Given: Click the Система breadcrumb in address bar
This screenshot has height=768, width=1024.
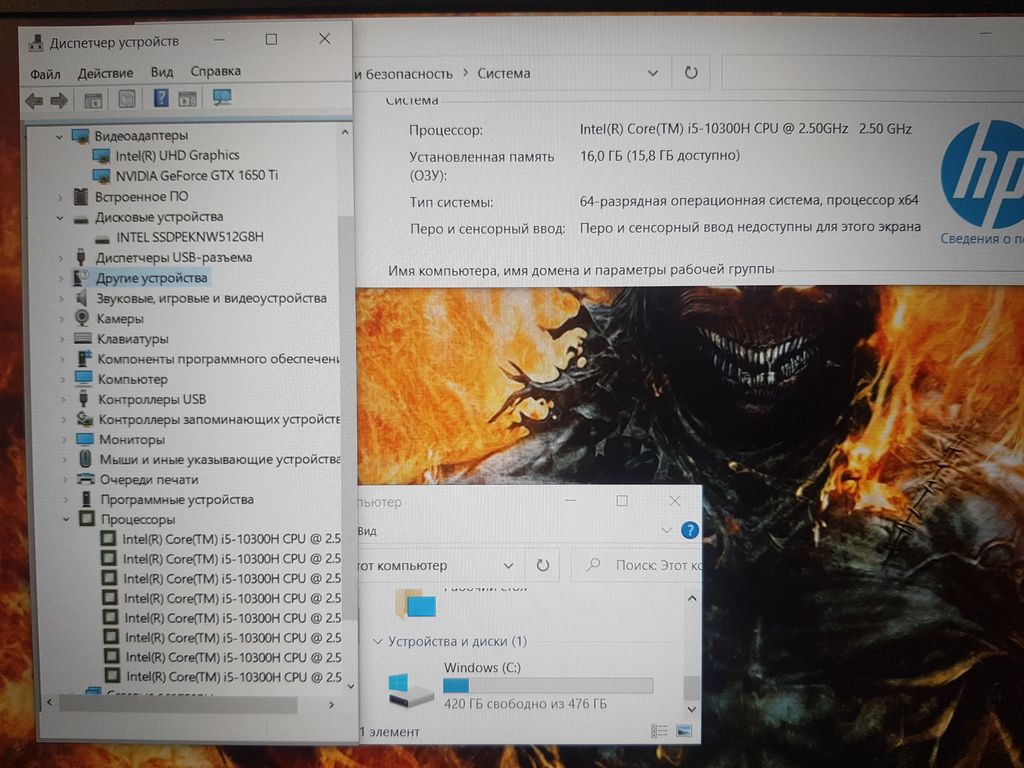Looking at the screenshot, I should click(504, 73).
